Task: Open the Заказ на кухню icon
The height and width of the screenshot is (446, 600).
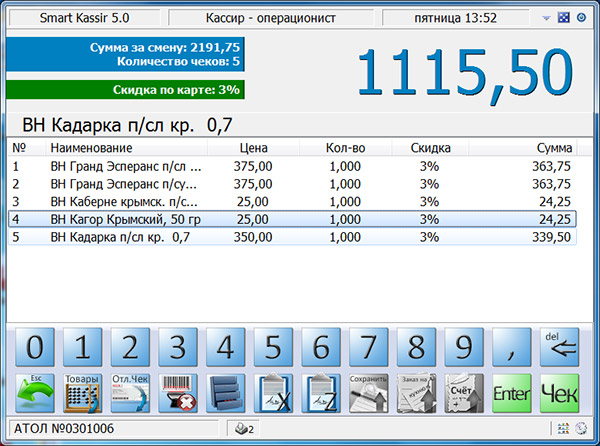Action: (x=416, y=392)
